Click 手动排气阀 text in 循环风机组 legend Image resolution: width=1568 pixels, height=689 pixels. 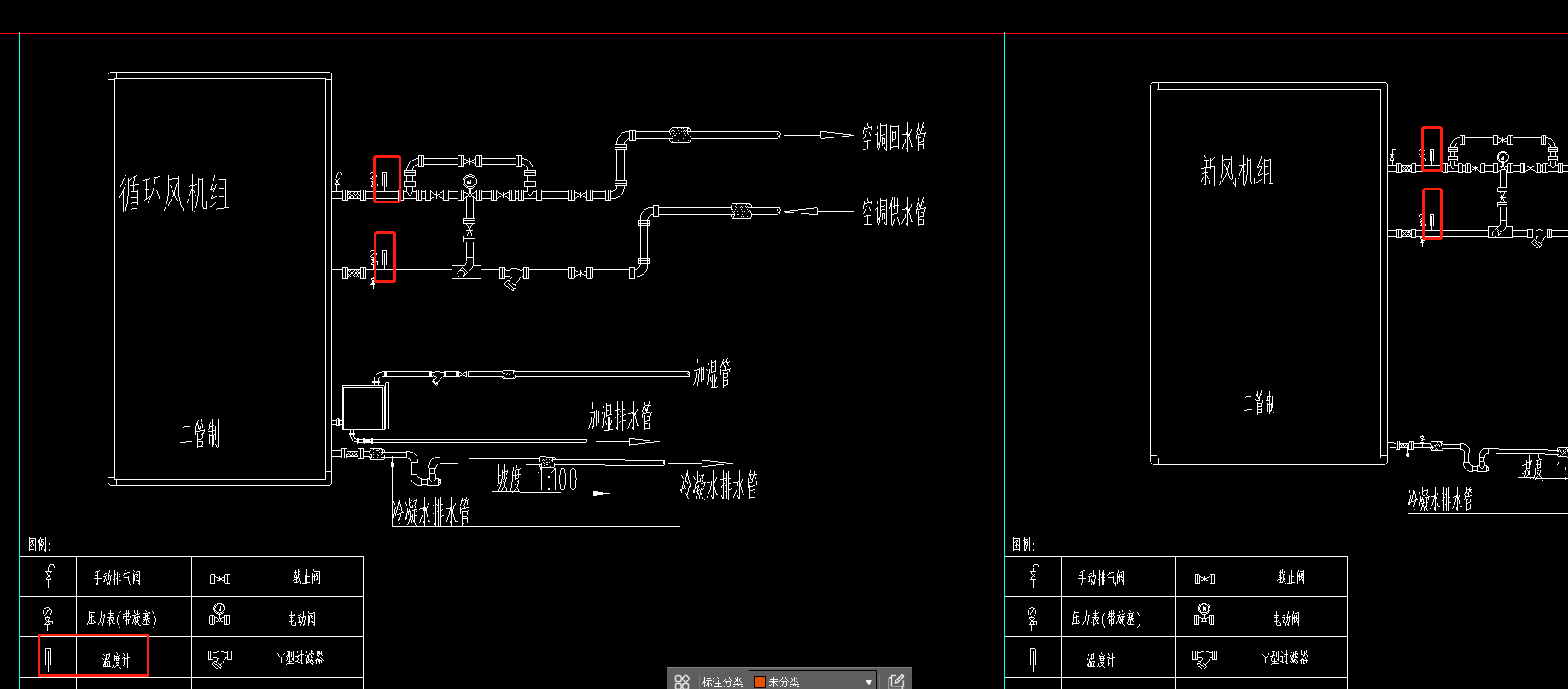tap(117, 578)
